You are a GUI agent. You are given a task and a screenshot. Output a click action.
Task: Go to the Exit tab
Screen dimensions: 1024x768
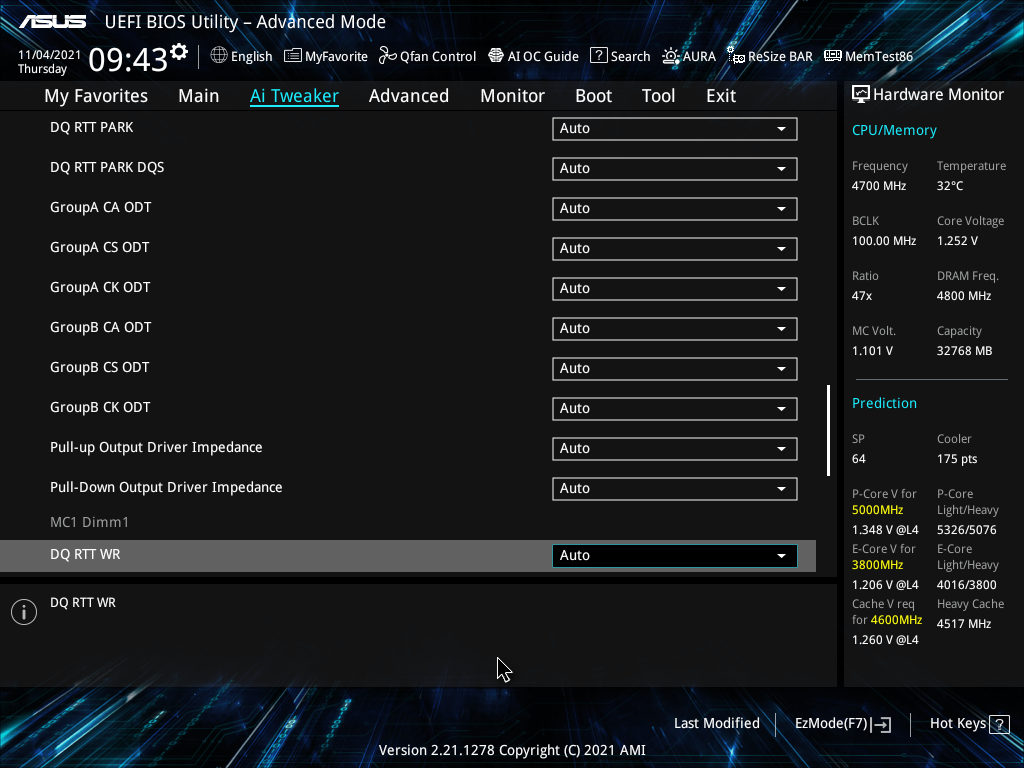(721, 96)
